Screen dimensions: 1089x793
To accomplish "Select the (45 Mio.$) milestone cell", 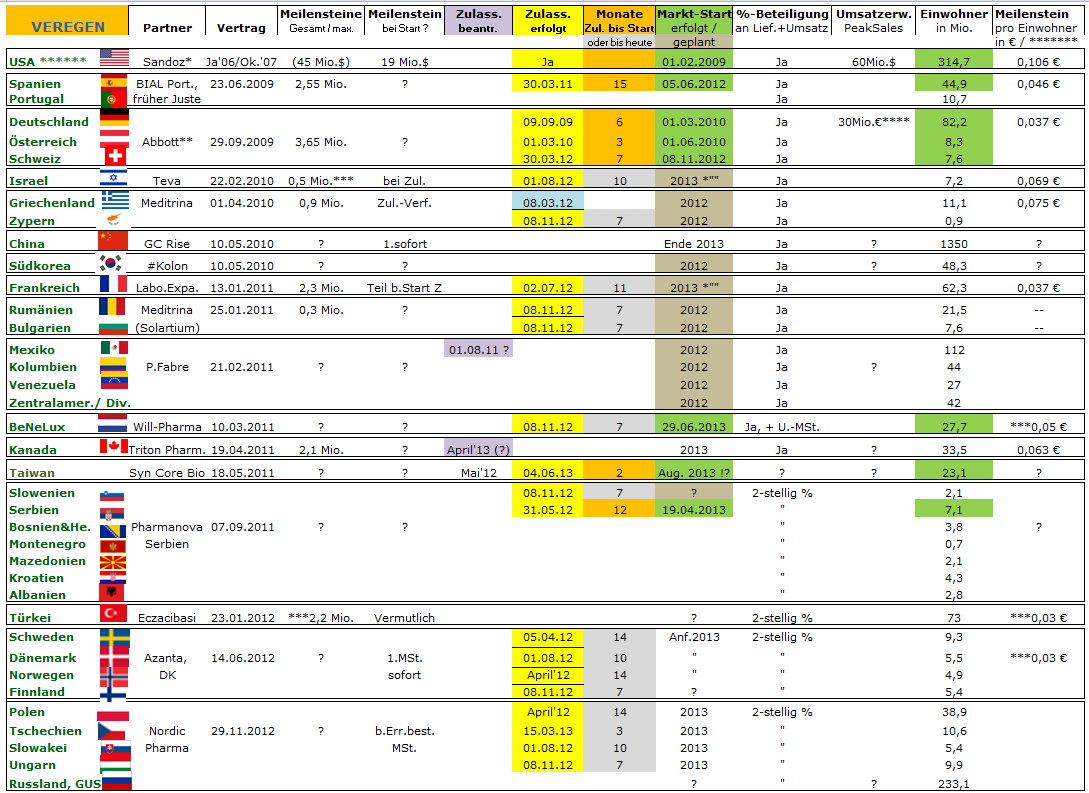I will click(x=320, y=62).
